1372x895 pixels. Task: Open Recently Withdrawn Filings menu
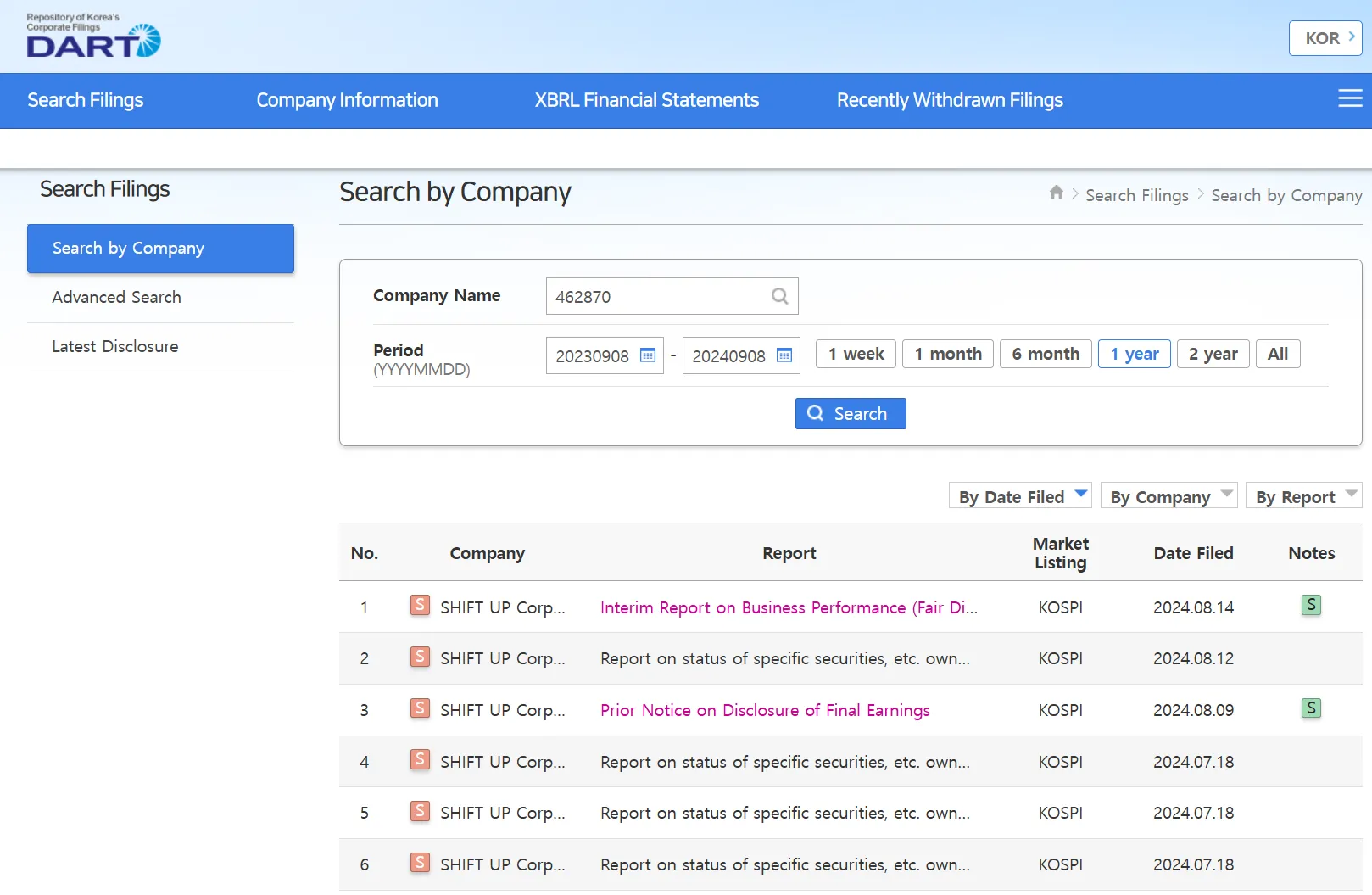pyautogui.click(x=950, y=100)
